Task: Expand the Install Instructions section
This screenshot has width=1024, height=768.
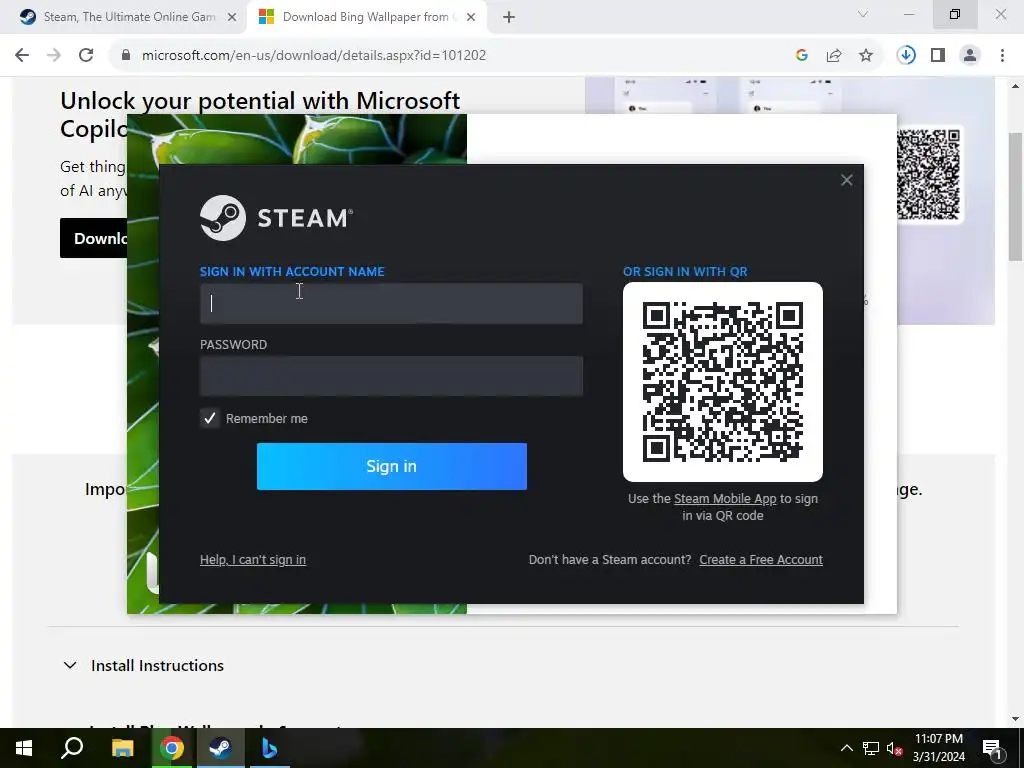Action: (70, 665)
